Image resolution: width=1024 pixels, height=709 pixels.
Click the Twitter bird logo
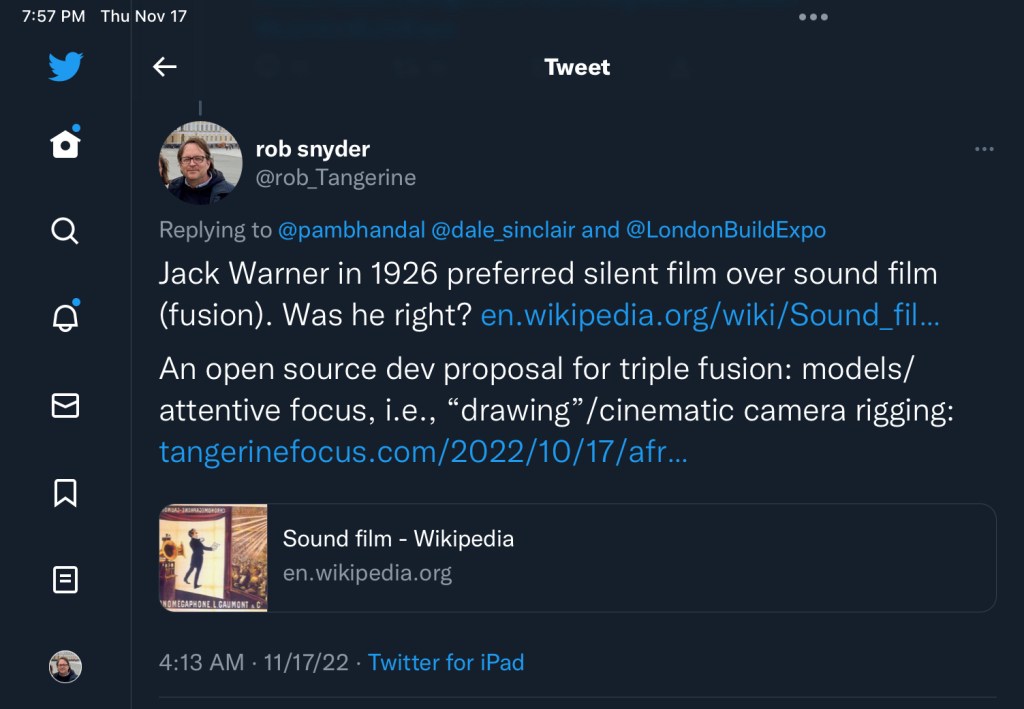click(65, 67)
